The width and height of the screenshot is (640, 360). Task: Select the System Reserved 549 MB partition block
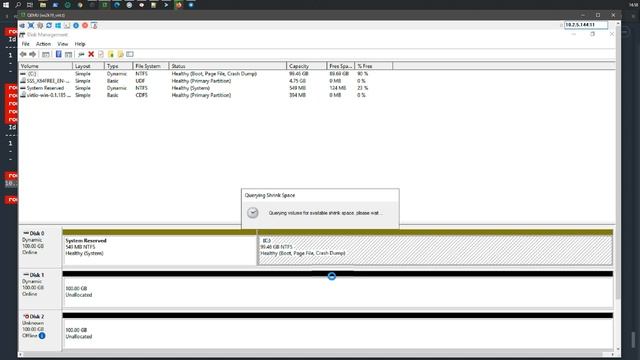click(160, 247)
